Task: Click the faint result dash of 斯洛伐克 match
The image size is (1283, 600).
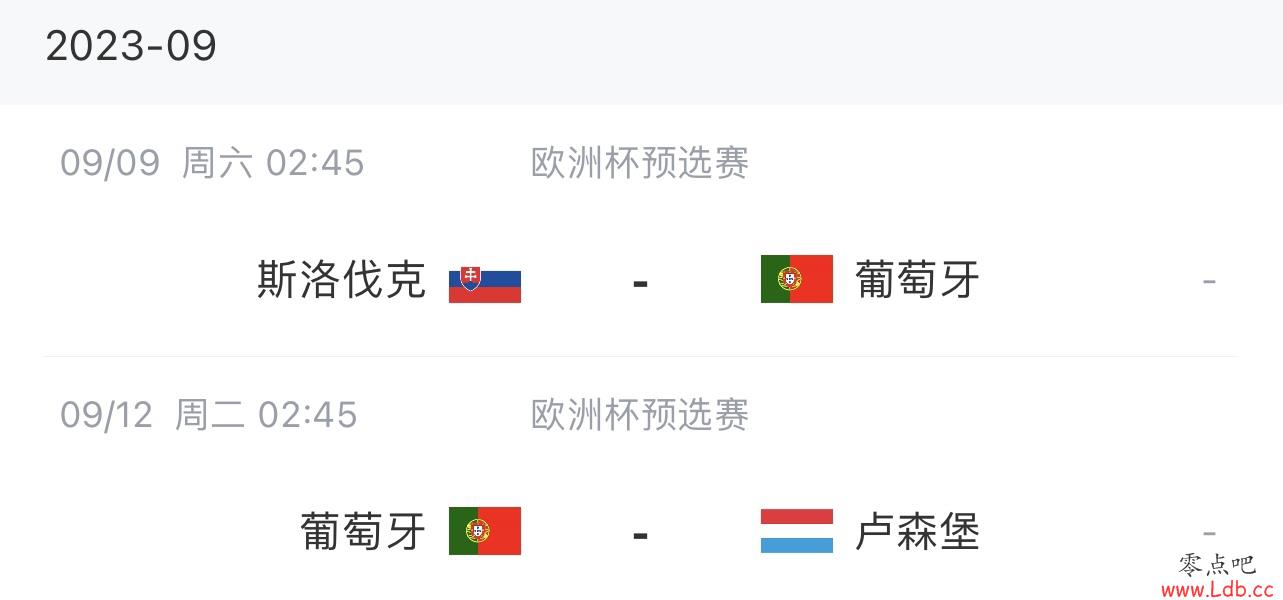Action: pos(1209,282)
